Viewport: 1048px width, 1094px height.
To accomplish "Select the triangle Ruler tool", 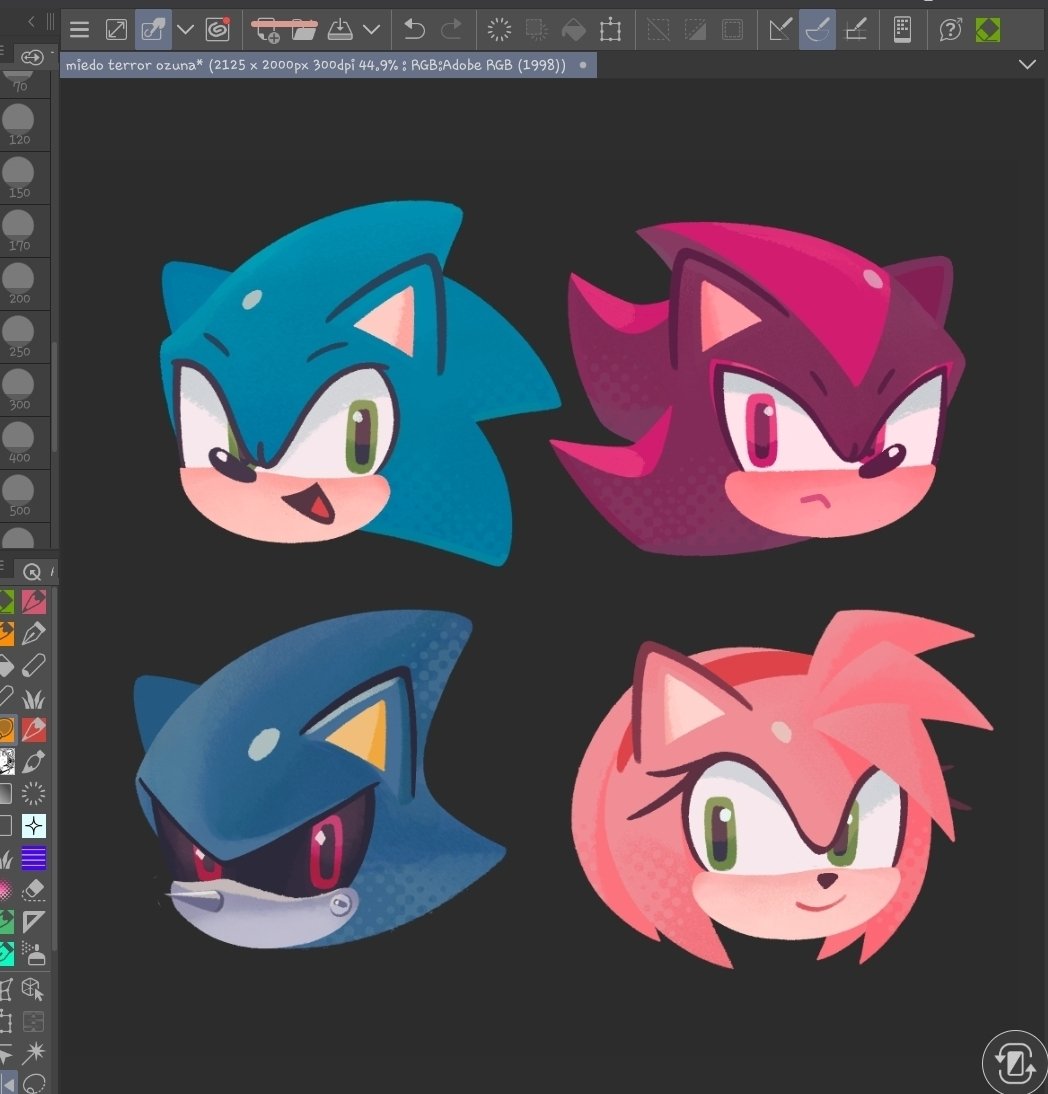I will click(x=33, y=922).
